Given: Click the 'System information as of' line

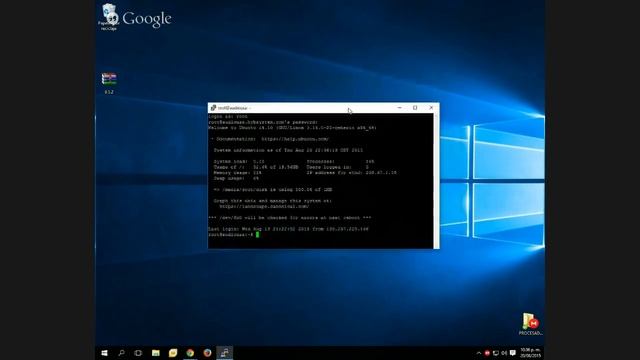Looking at the screenshot, I should pyautogui.click(x=288, y=150).
